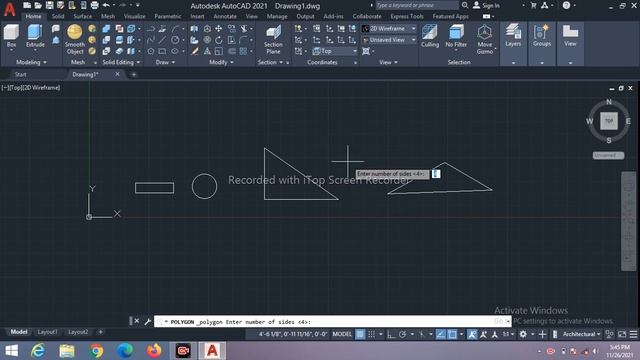The height and width of the screenshot is (360, 640).
Task: Click the search magnifier icon
Action: pyautogui.click(x=465, y=5)
